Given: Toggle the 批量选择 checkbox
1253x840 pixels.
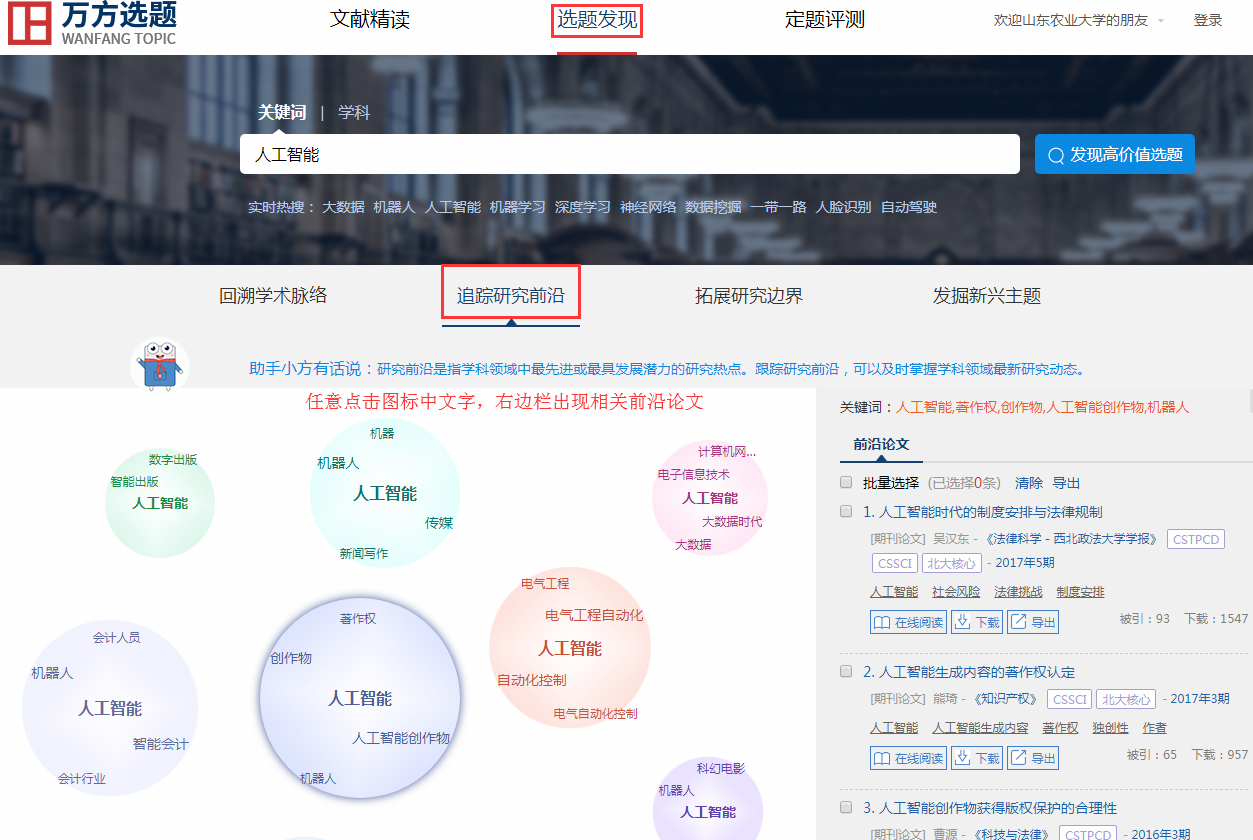Looking at the screenshot, I should pyautogui.click(x=846, y=483).
